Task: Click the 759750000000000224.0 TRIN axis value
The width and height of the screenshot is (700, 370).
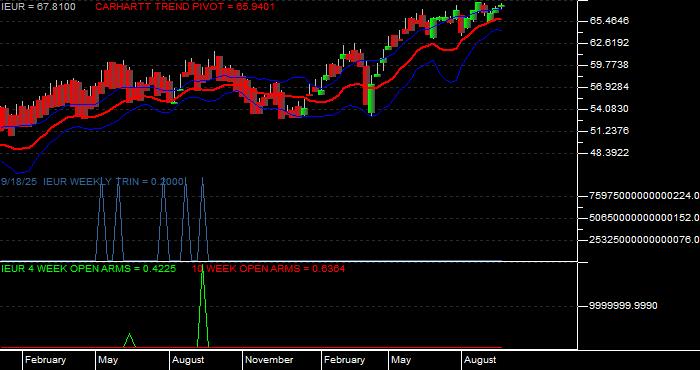Action: (644, 196)
